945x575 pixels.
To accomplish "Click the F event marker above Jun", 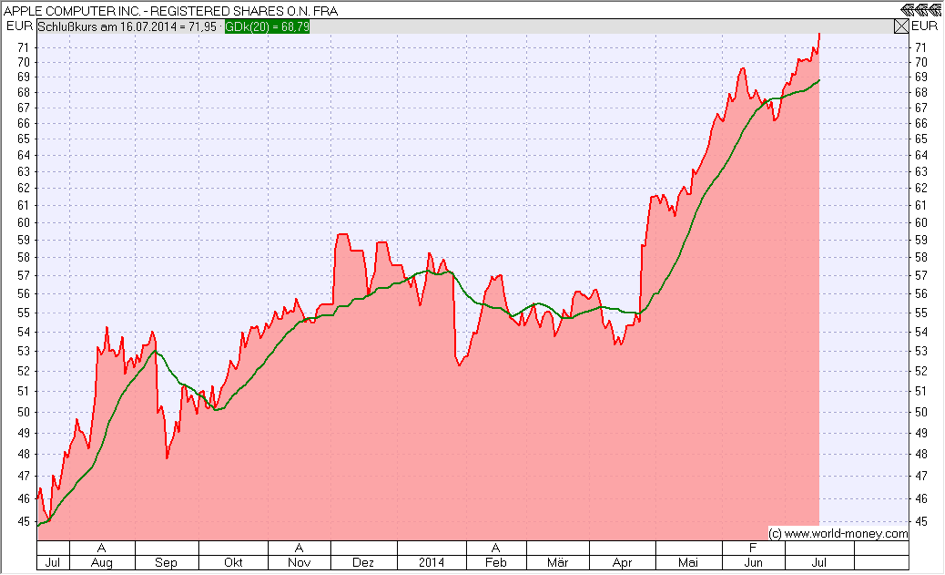I will point(753,548).
